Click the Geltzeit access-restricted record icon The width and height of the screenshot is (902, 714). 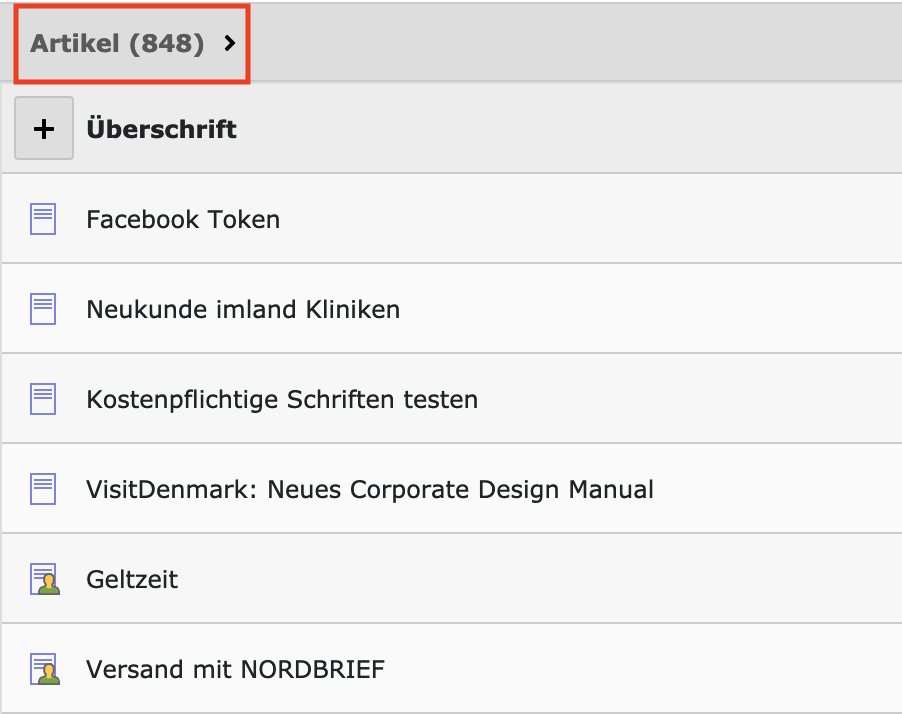click(44, 579)
